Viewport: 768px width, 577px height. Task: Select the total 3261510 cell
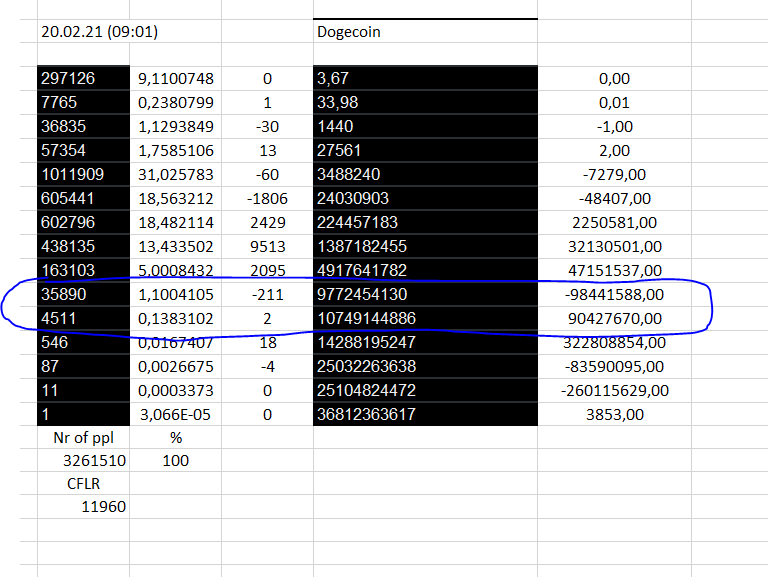[83, 460]
